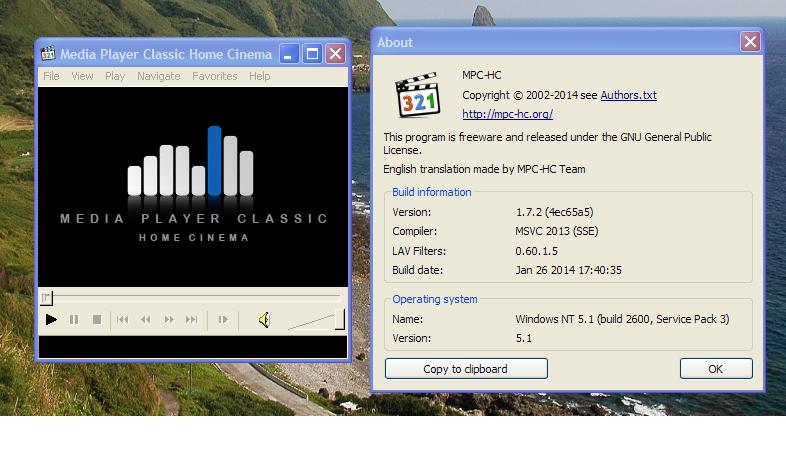Click the Media Player Classic title bar icon
The height and width of the screenshot is (464, 786).
pyautogui.click(x=48, y=53)
